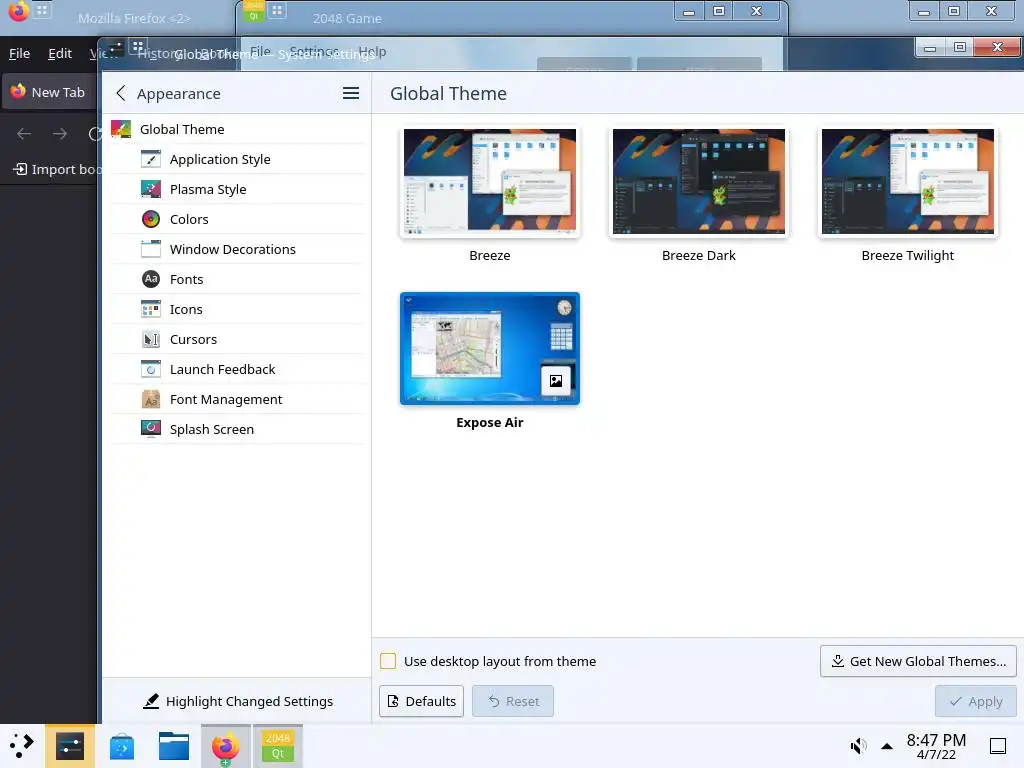Click the 'Launch Feedback' label
The image size is (1024, 768).
pos(223,370)
